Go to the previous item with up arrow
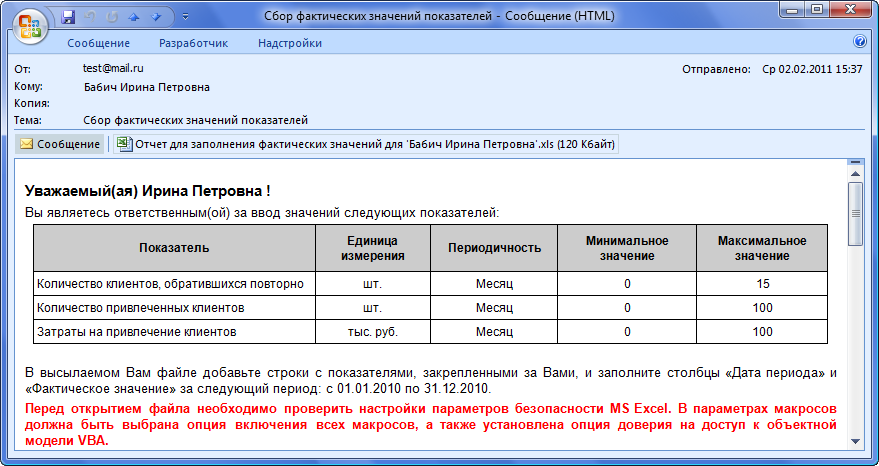 [x=133, y=17]
